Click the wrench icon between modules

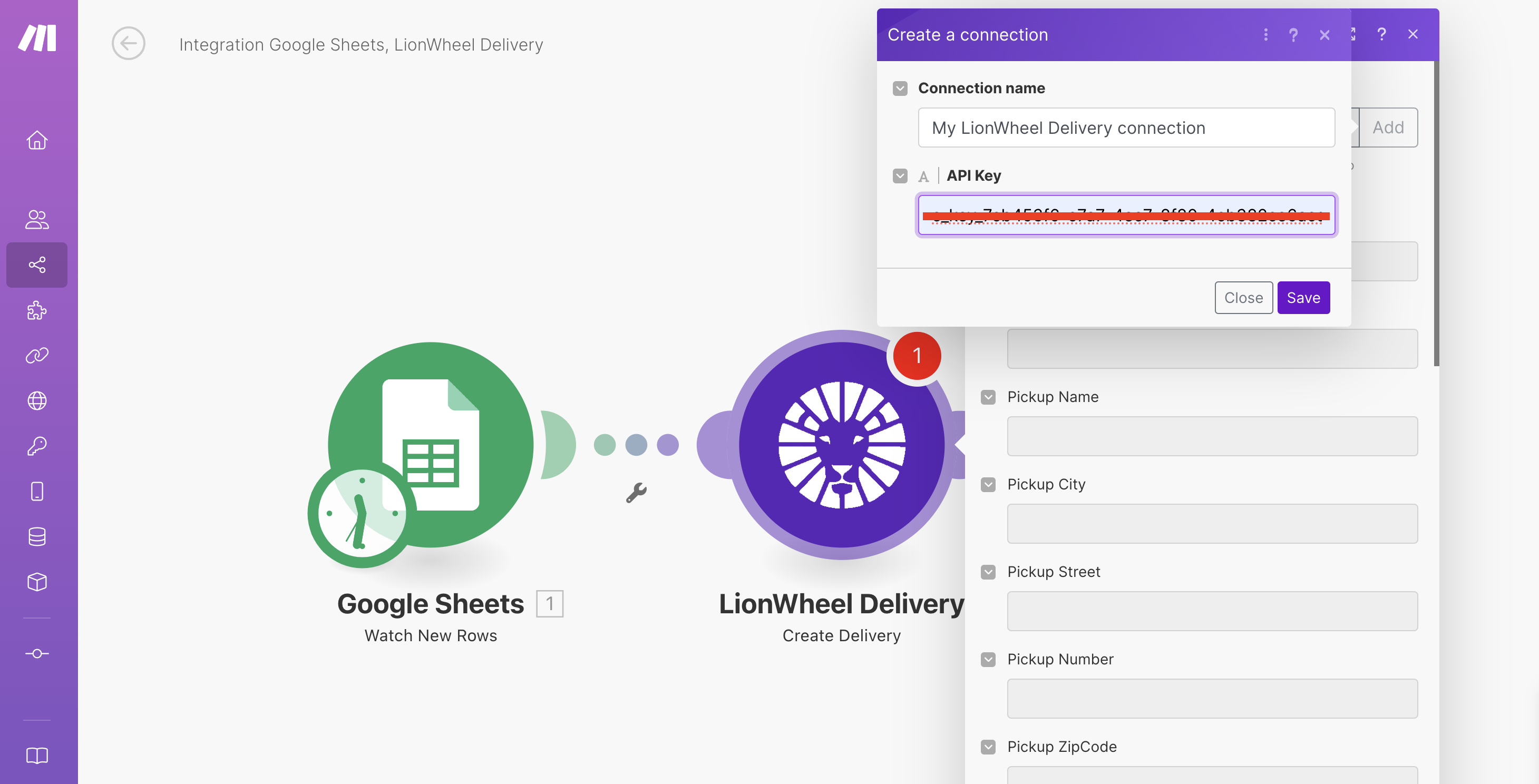(x=636, y=493)
